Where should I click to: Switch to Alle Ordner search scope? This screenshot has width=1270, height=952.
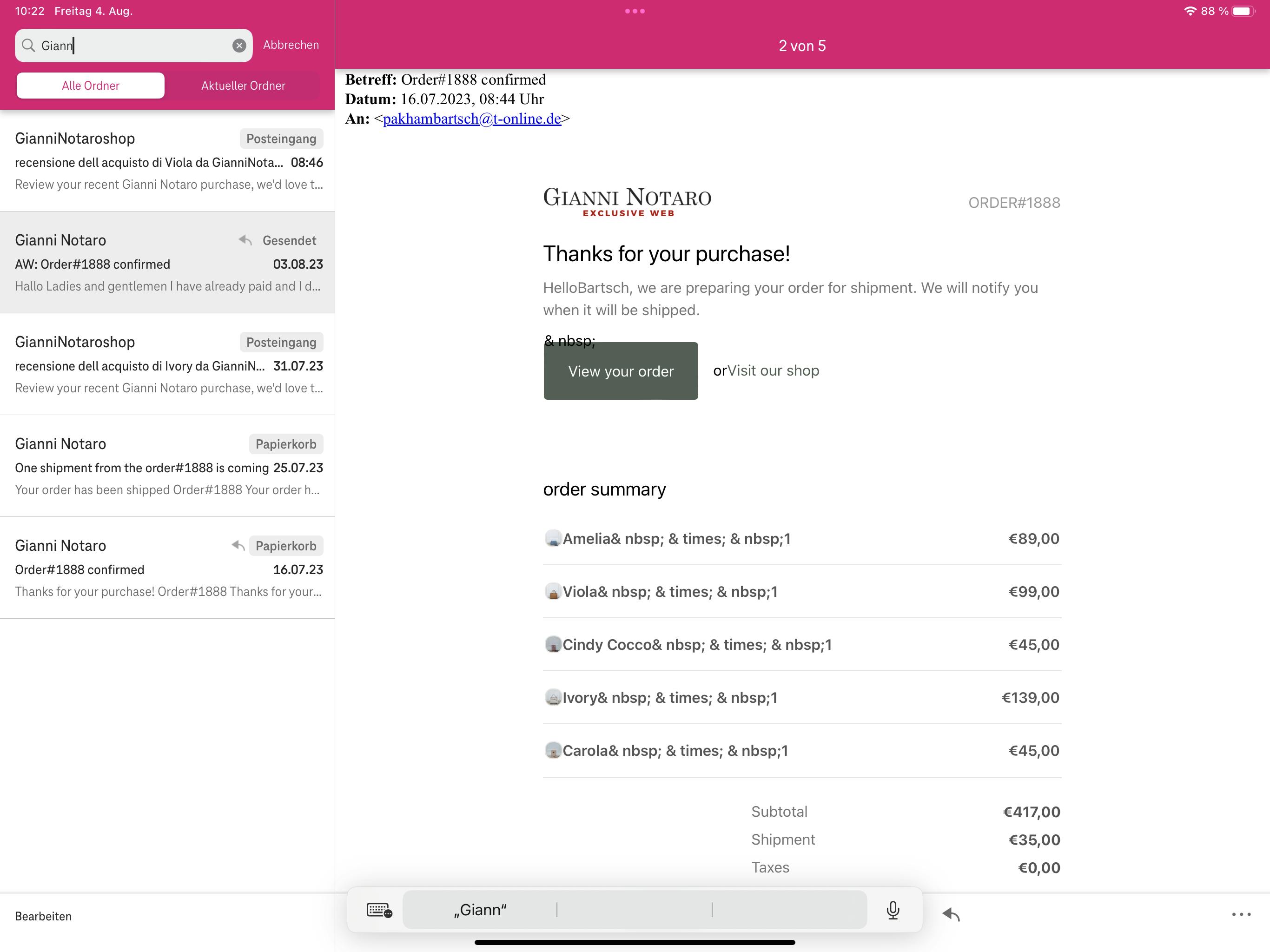[x=91, y=86]
